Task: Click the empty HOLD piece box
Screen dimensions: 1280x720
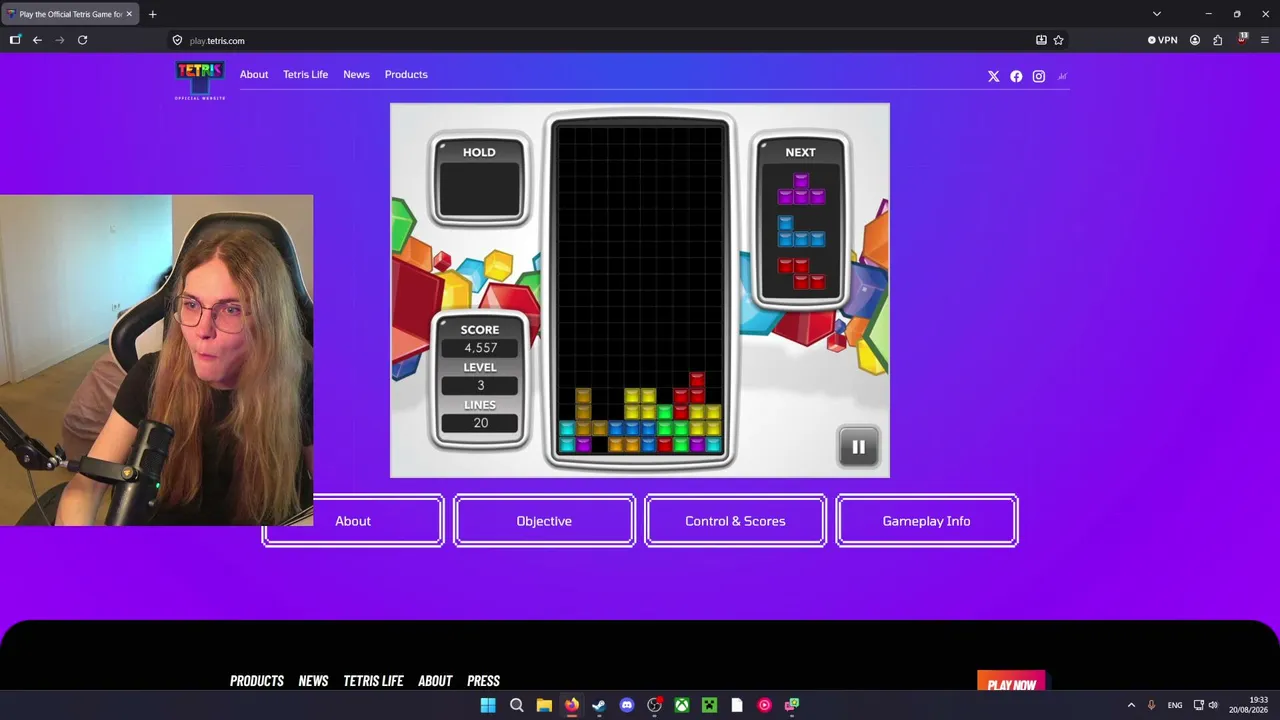Action: (479, 189)
